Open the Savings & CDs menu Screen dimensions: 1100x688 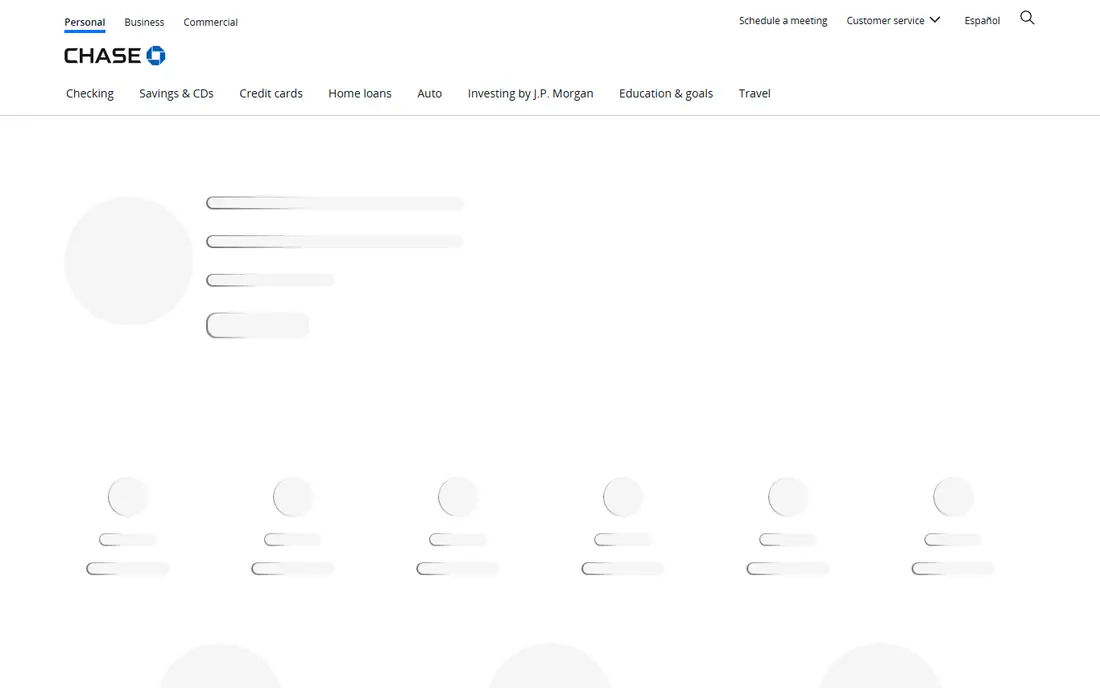click(x=176, y=93)
